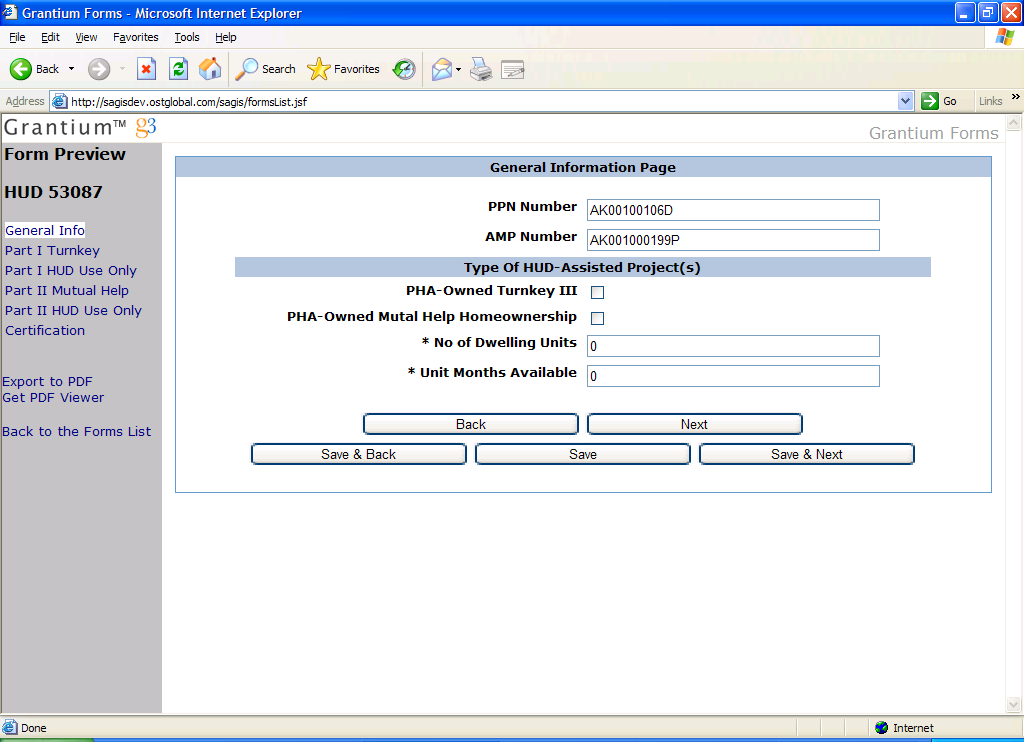Click the PPN Number input field
The image size is (1024, 742).
(733, 210)
